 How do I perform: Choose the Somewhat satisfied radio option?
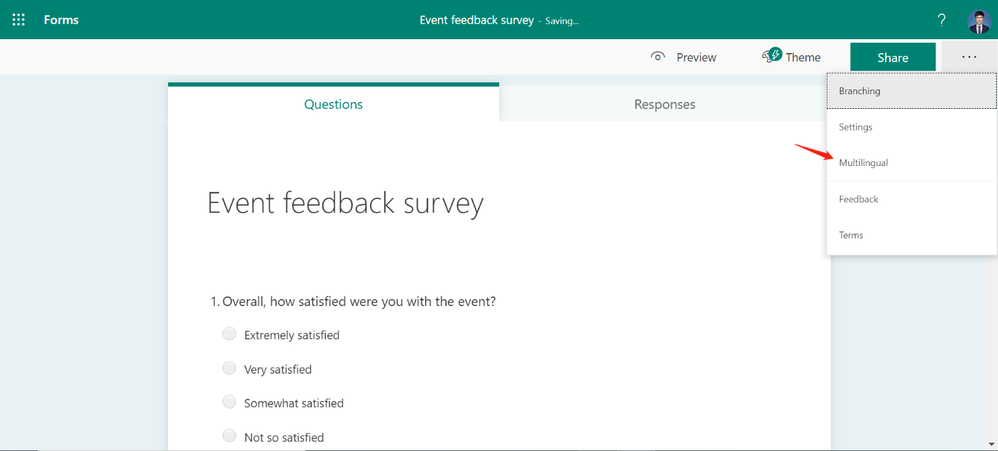230,403
